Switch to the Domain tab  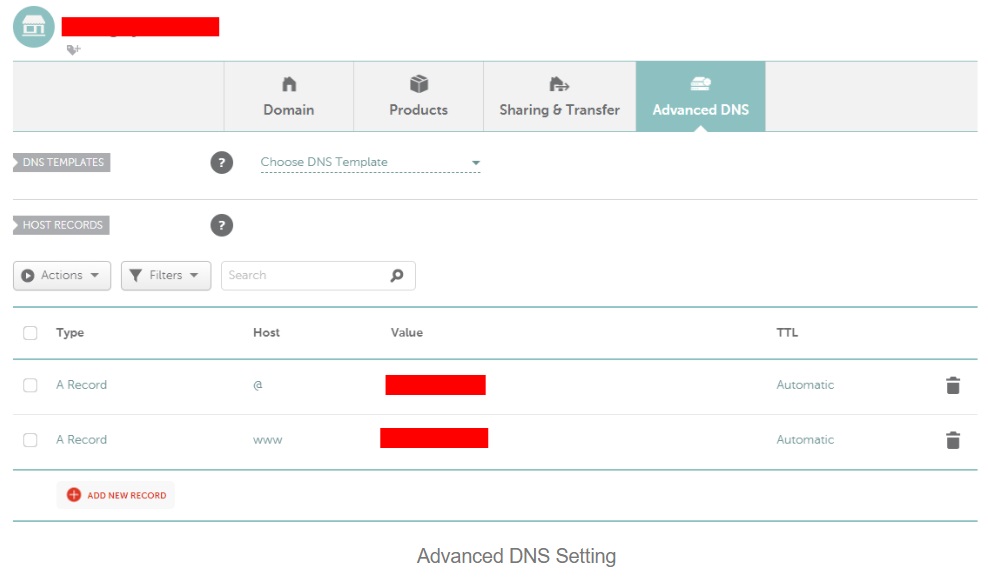pyautogui.click(x=289, y=96)
